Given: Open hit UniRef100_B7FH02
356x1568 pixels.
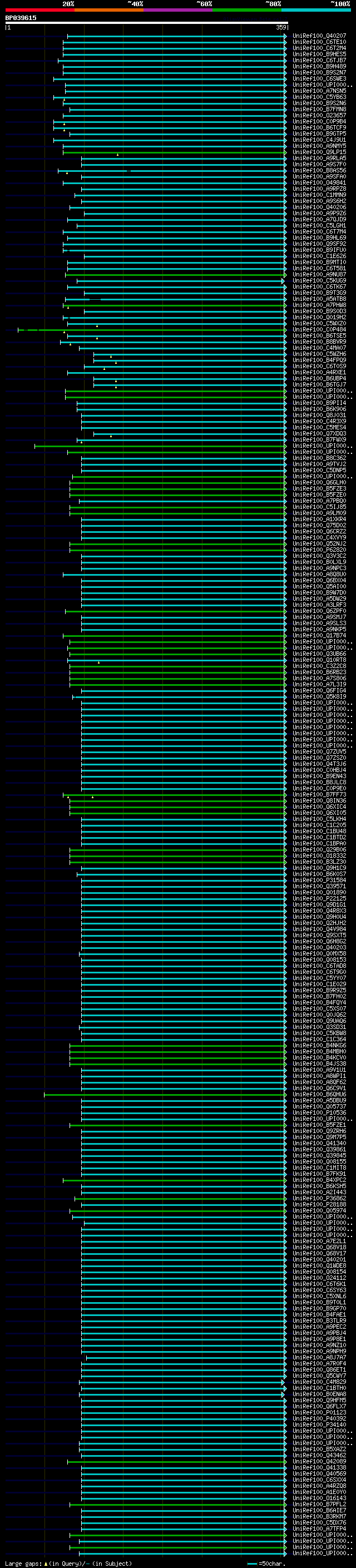Looking at the screenshot, I should [319, 996].
